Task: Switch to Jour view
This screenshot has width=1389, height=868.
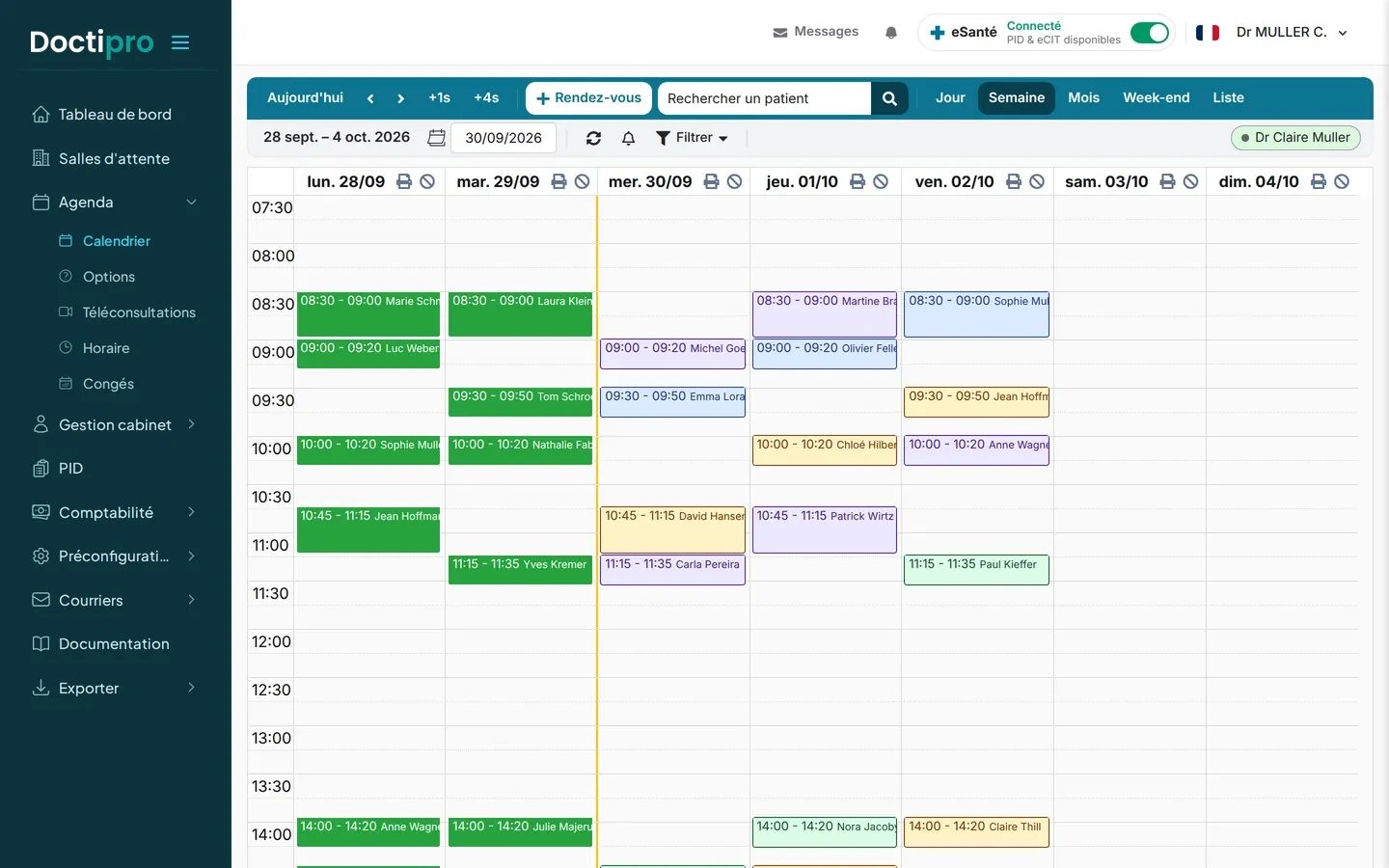Action: coord(950,98)
